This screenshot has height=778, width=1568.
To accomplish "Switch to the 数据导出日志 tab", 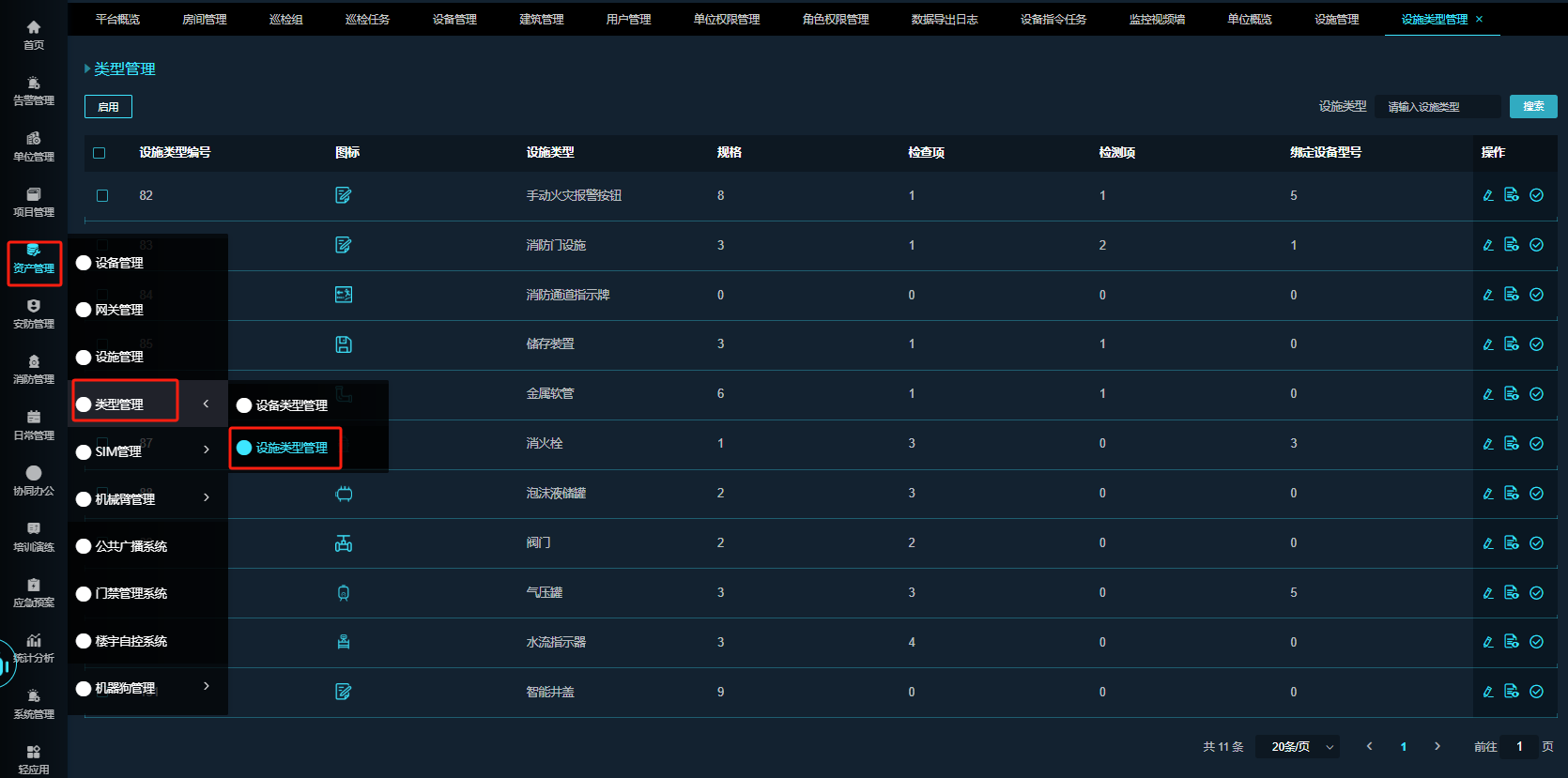I will 945,19.
